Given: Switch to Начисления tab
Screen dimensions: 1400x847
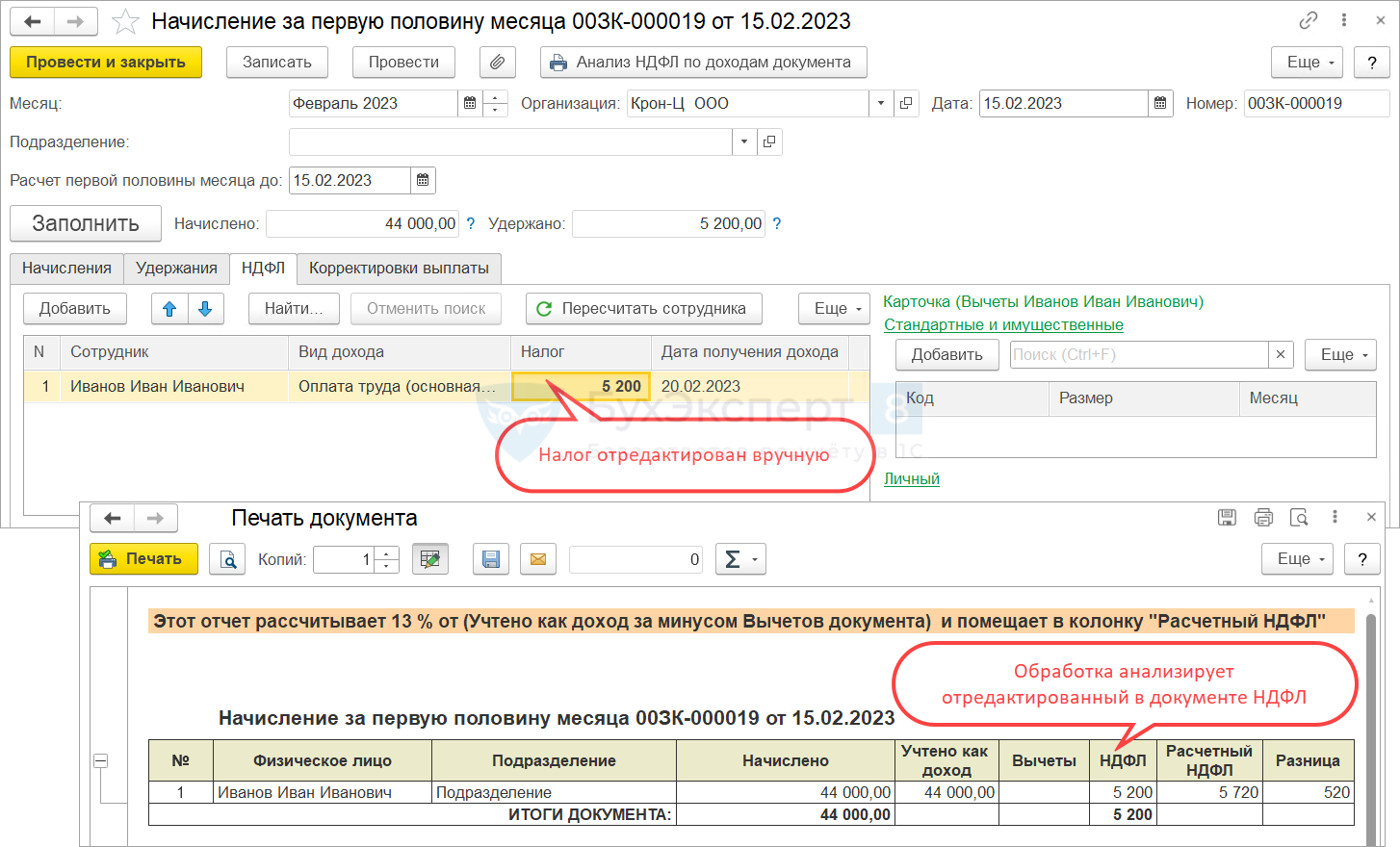Looking at the screenshot, I should (67, 269).
